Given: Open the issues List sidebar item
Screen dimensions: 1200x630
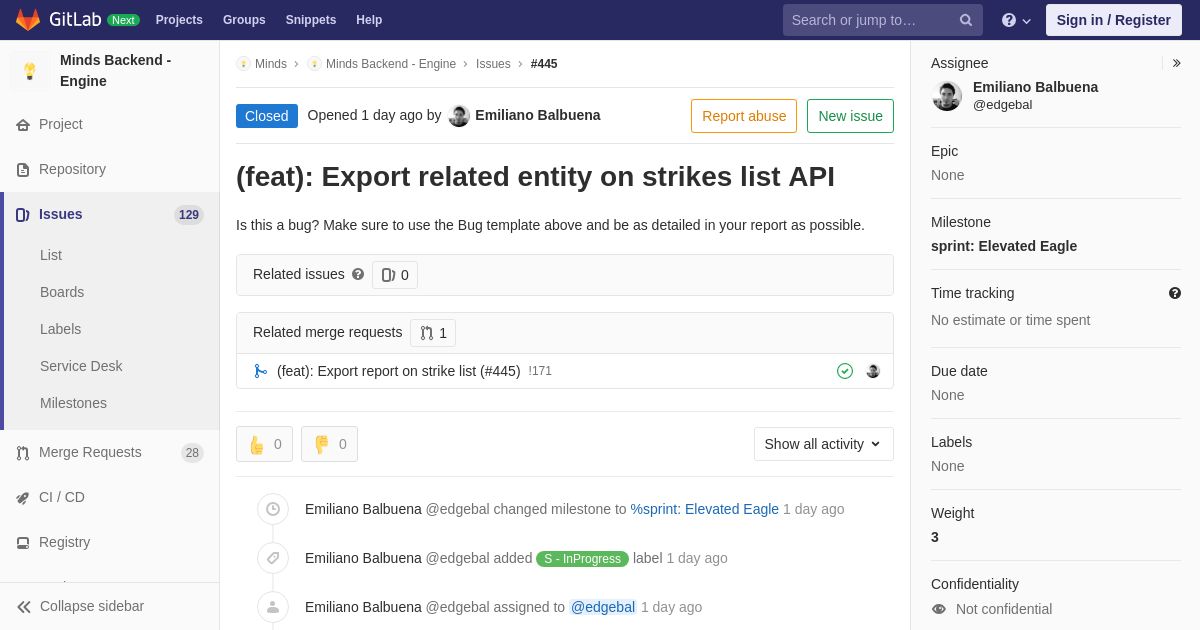Looking at the screenshot, I should (51, 255).
